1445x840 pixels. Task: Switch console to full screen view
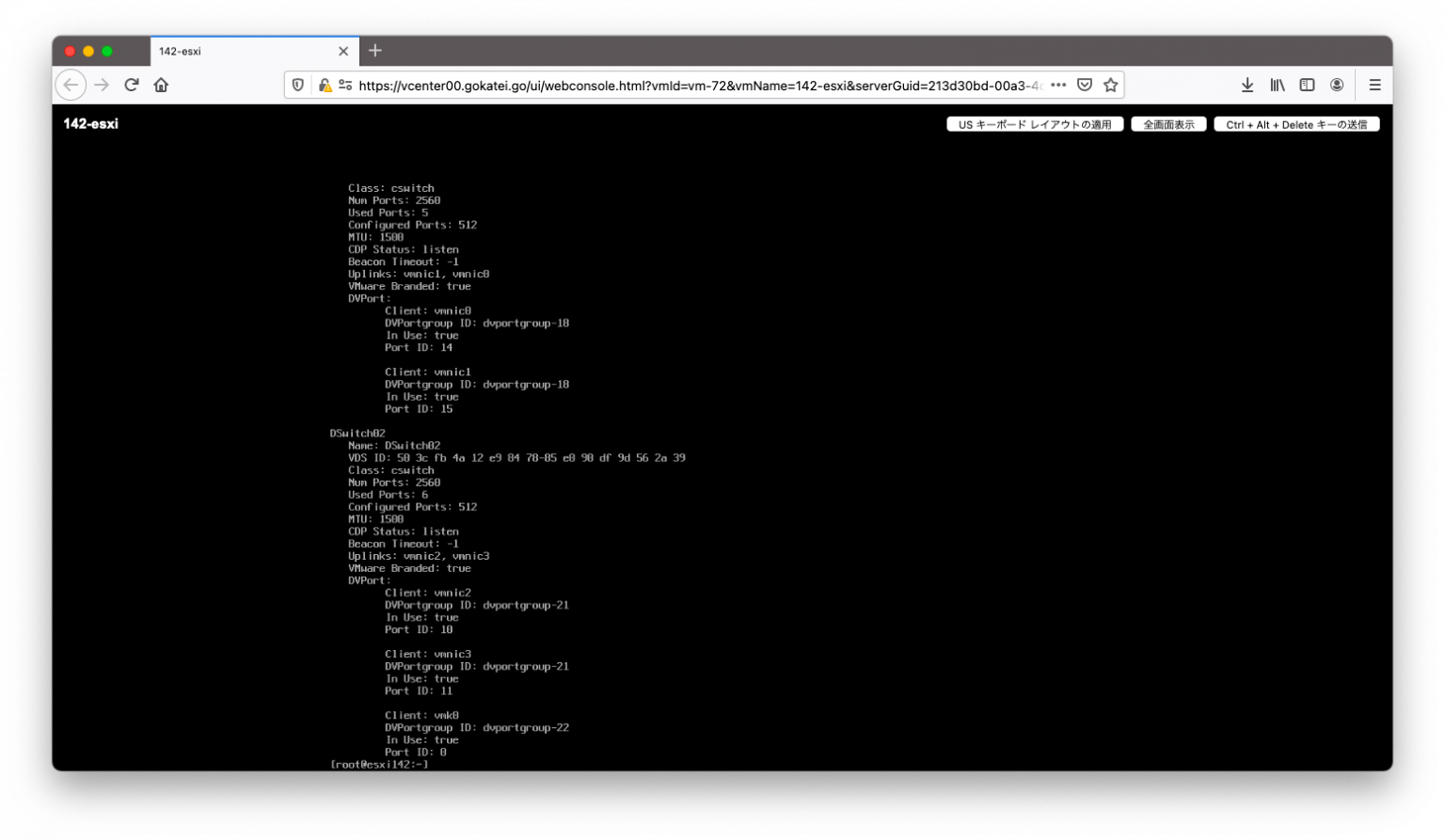point(1168,123)
